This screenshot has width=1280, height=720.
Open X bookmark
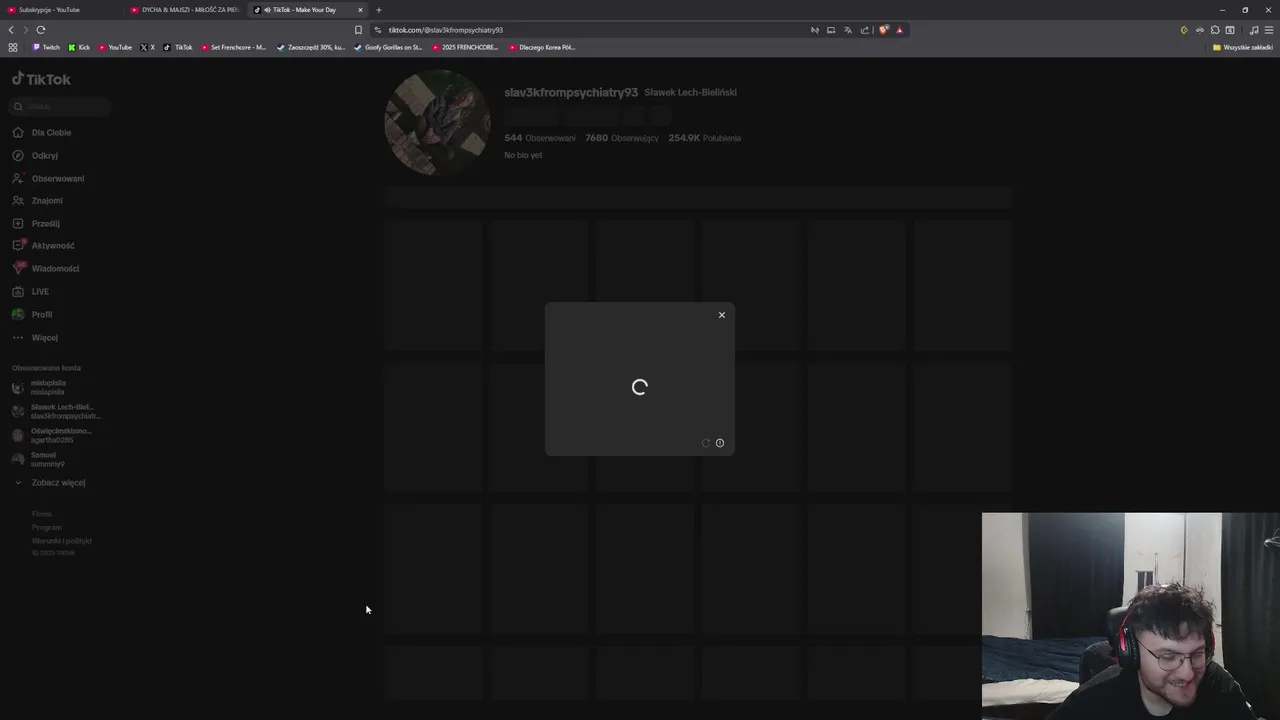(x=147, y=47)
